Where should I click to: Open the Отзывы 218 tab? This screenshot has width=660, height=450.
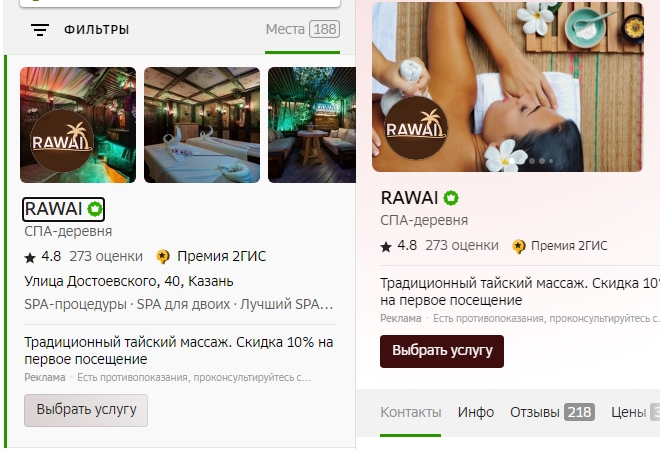tap(552, 412)
